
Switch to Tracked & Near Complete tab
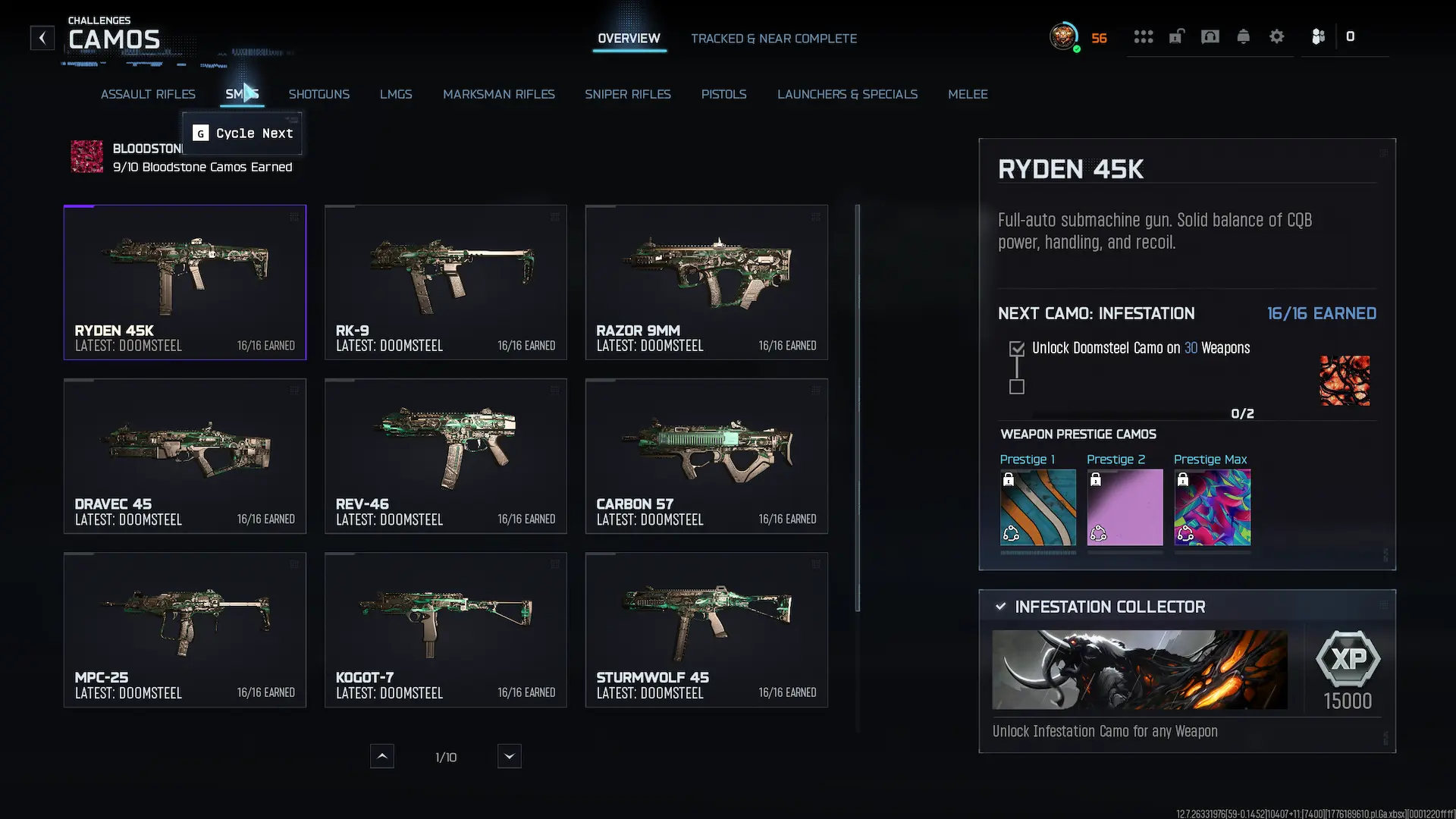(773, 39)
